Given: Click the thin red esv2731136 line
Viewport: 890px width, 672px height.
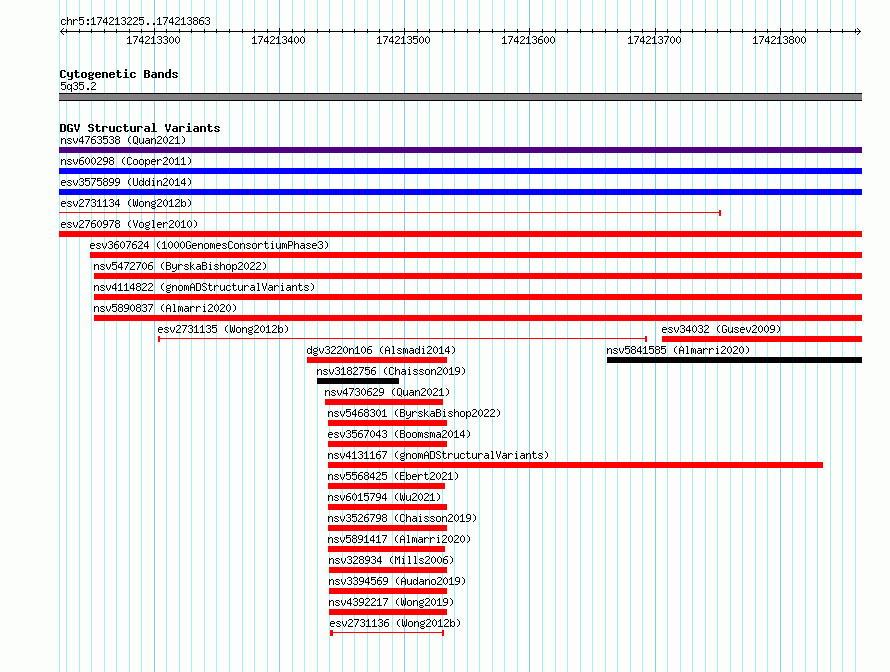Looking at the screenshot, I should 387,633.
